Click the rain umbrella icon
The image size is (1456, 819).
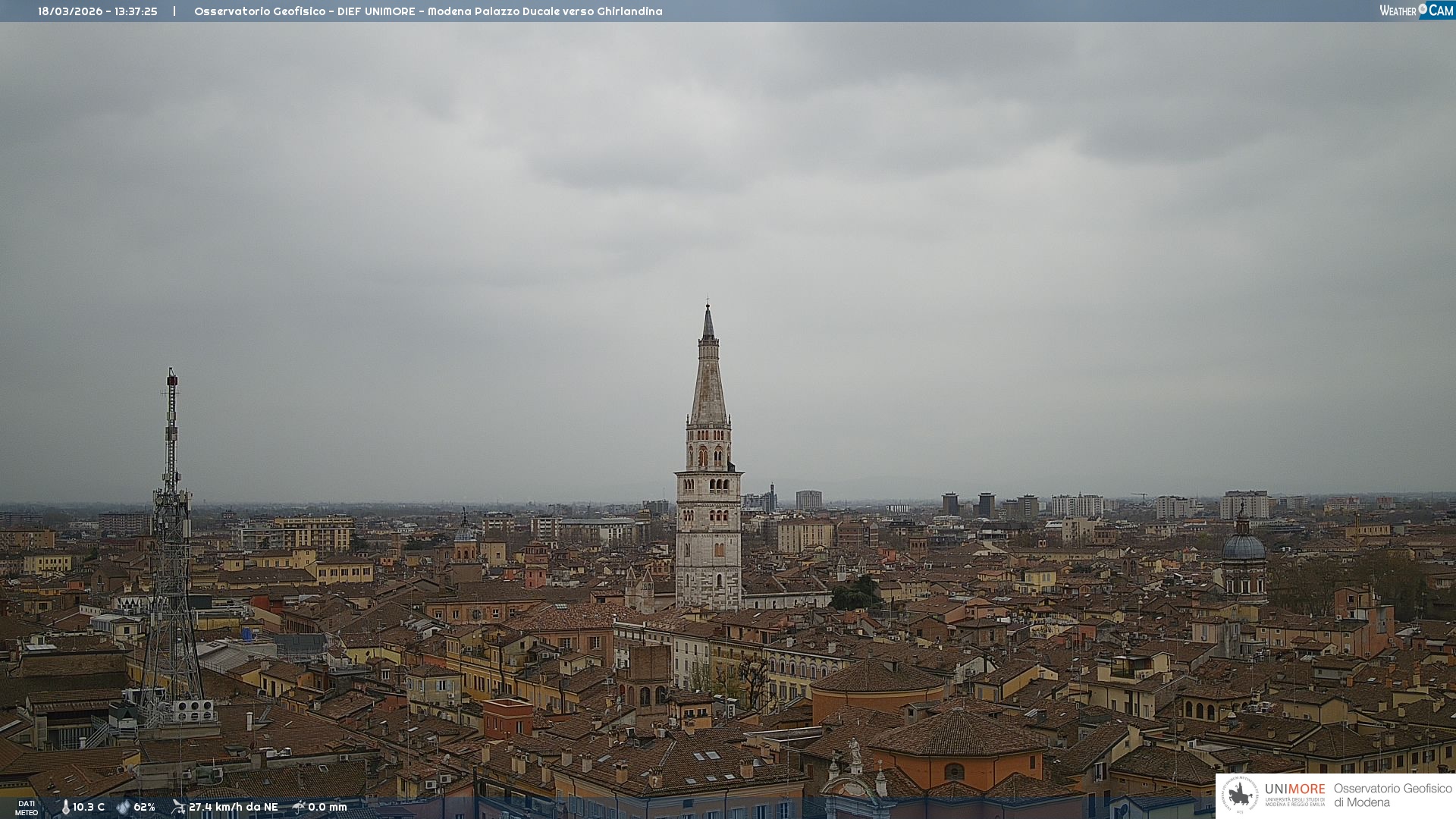click(x=299, y=807)
